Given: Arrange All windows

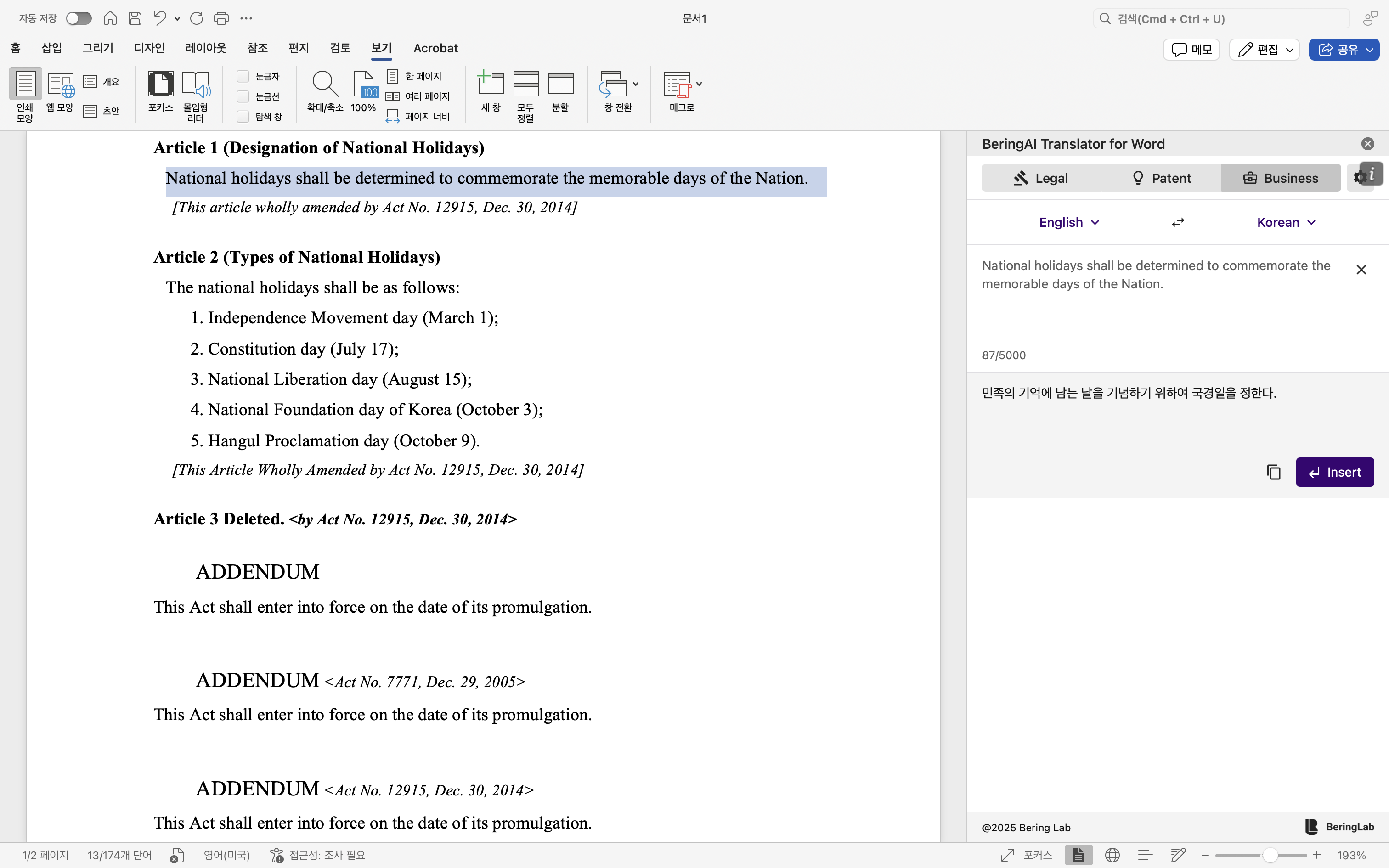Looking at the screenshot, I should pos(526,96).
